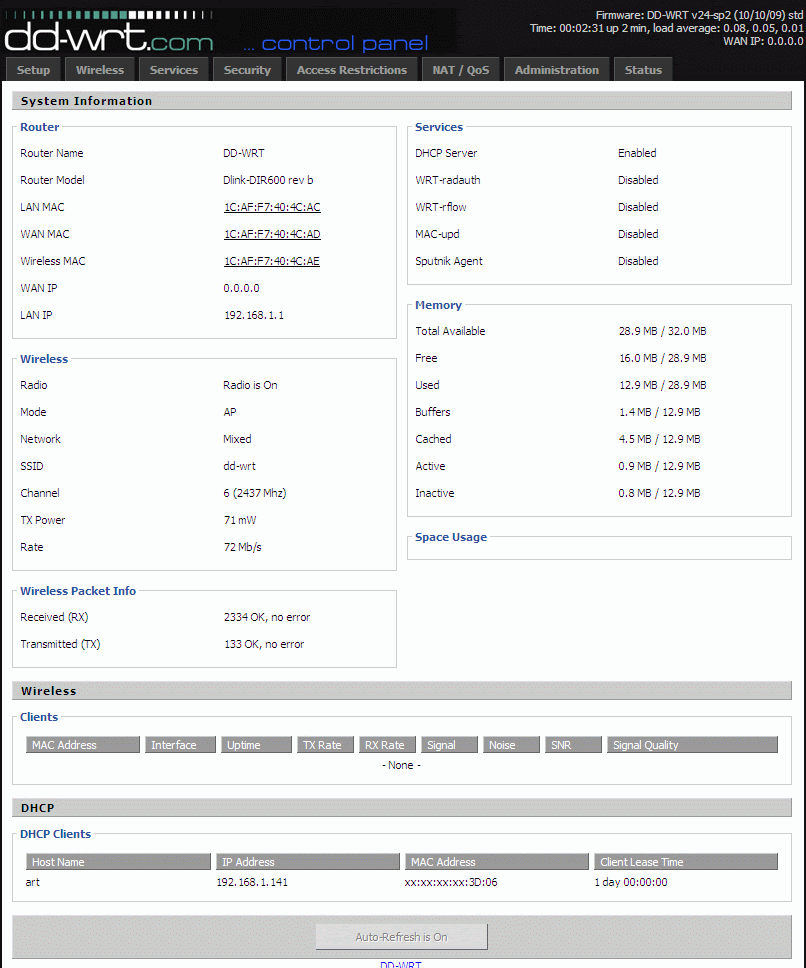
Task: Select the SSID value dd-wrt
Action: 239,466
